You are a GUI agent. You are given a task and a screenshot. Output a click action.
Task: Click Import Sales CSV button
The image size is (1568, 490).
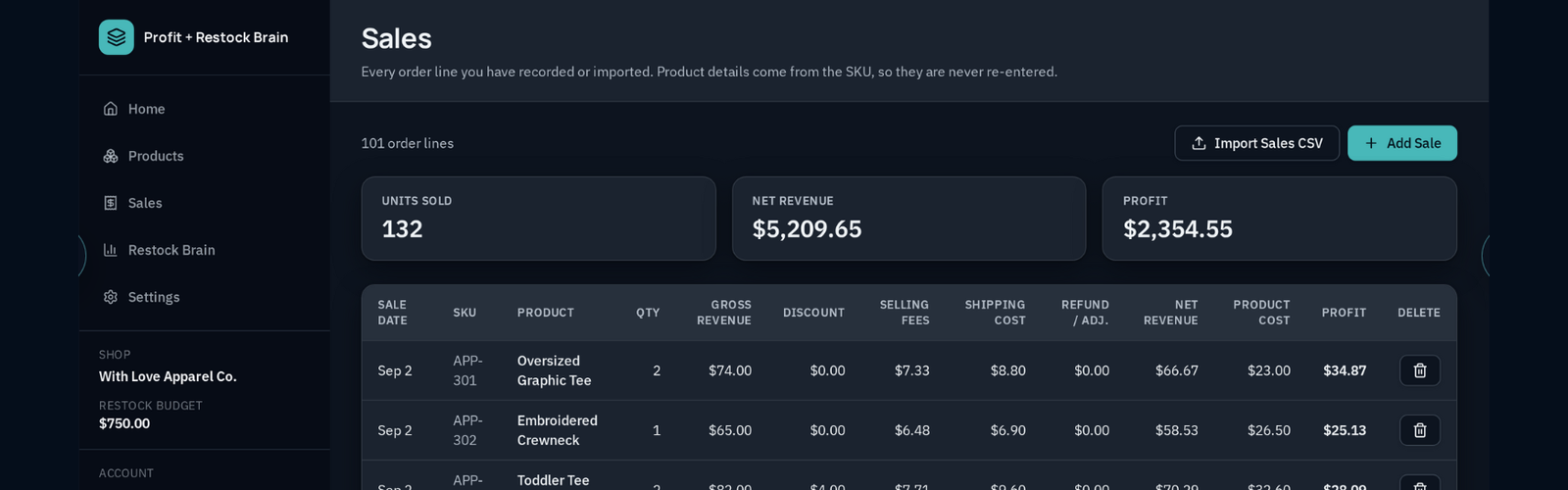pos(1256,143)
